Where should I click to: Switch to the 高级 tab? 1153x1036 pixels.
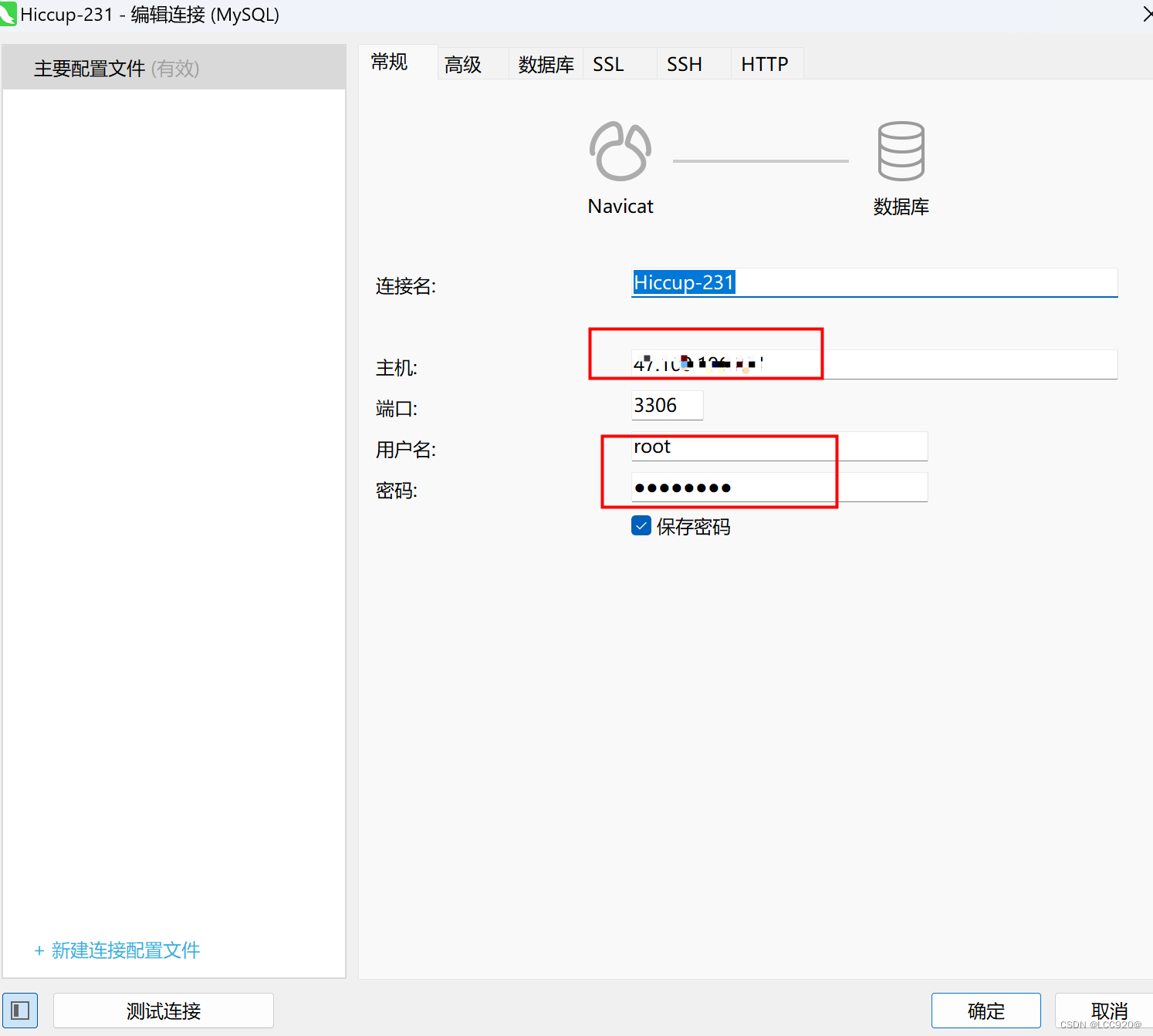click(462, 64)
